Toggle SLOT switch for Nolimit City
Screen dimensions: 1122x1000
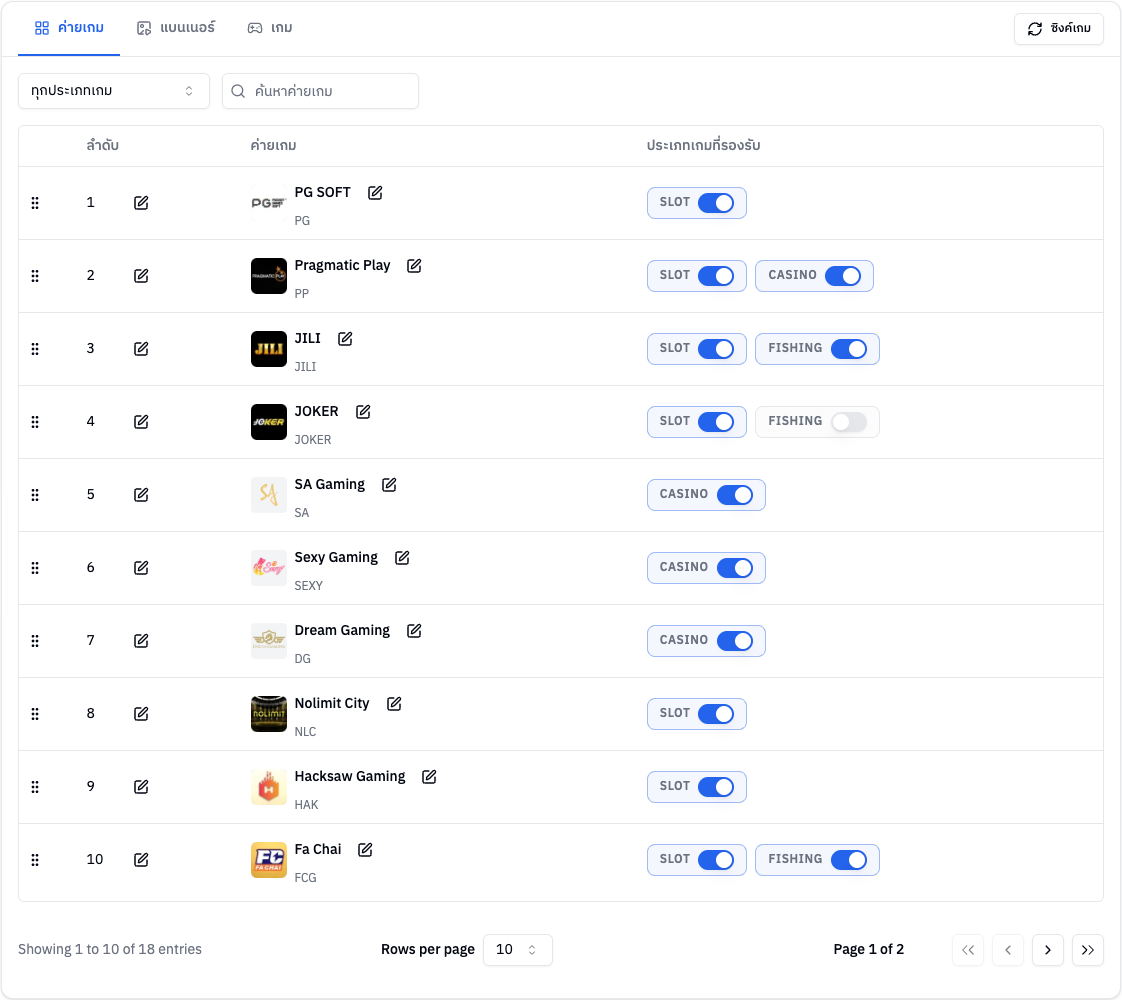point(716,714)
